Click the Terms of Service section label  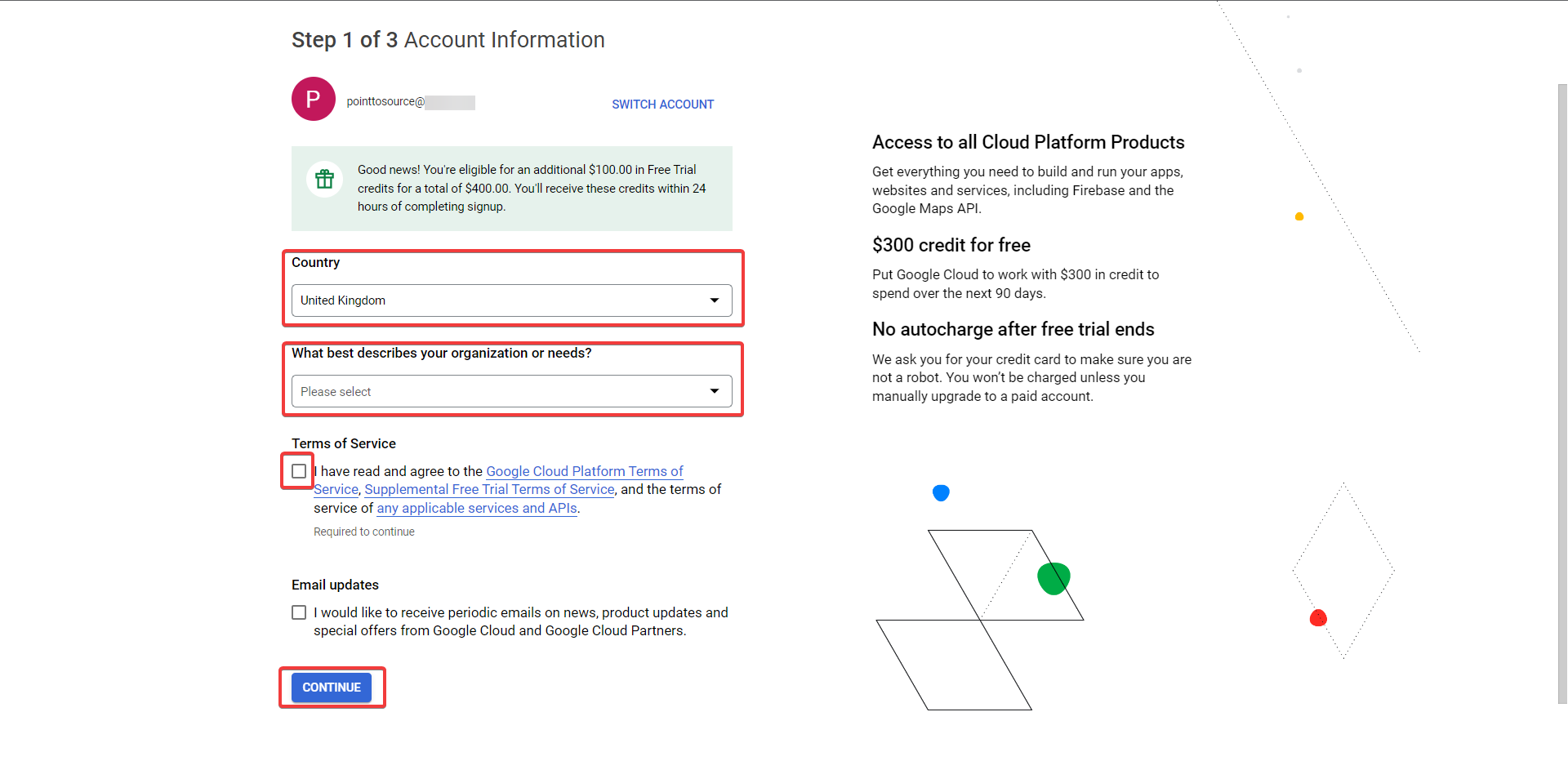coord(344,443)
